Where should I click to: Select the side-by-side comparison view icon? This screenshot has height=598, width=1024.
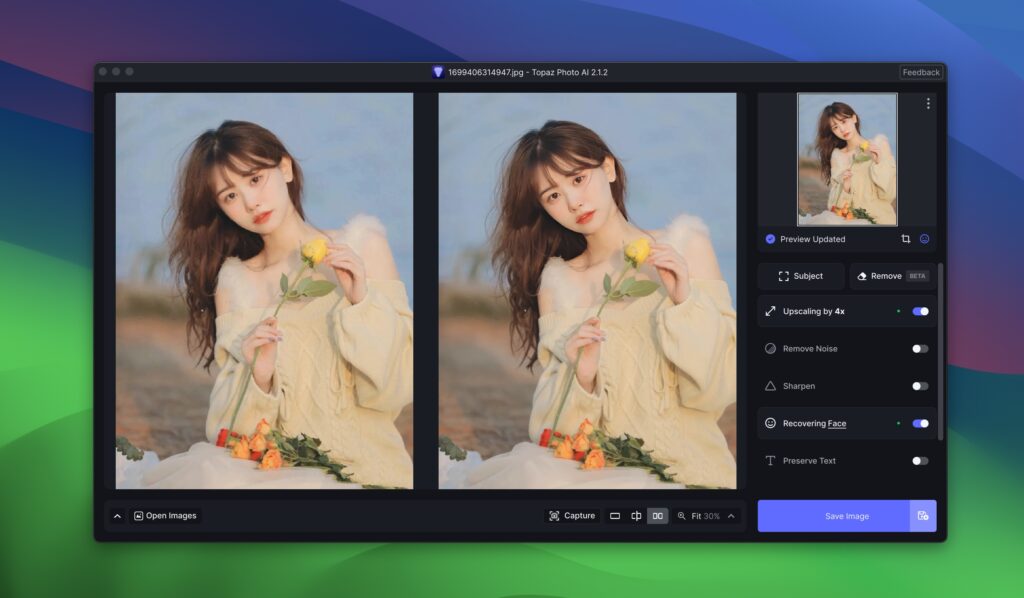pos(656,515)
